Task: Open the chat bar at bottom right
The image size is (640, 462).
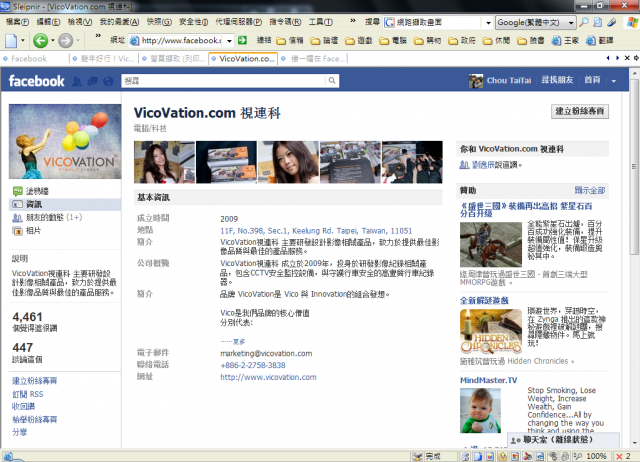Action: 563,440
